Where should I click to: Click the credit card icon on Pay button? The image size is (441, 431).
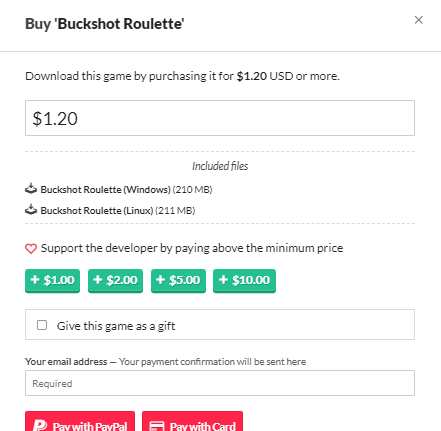(157, 426)
